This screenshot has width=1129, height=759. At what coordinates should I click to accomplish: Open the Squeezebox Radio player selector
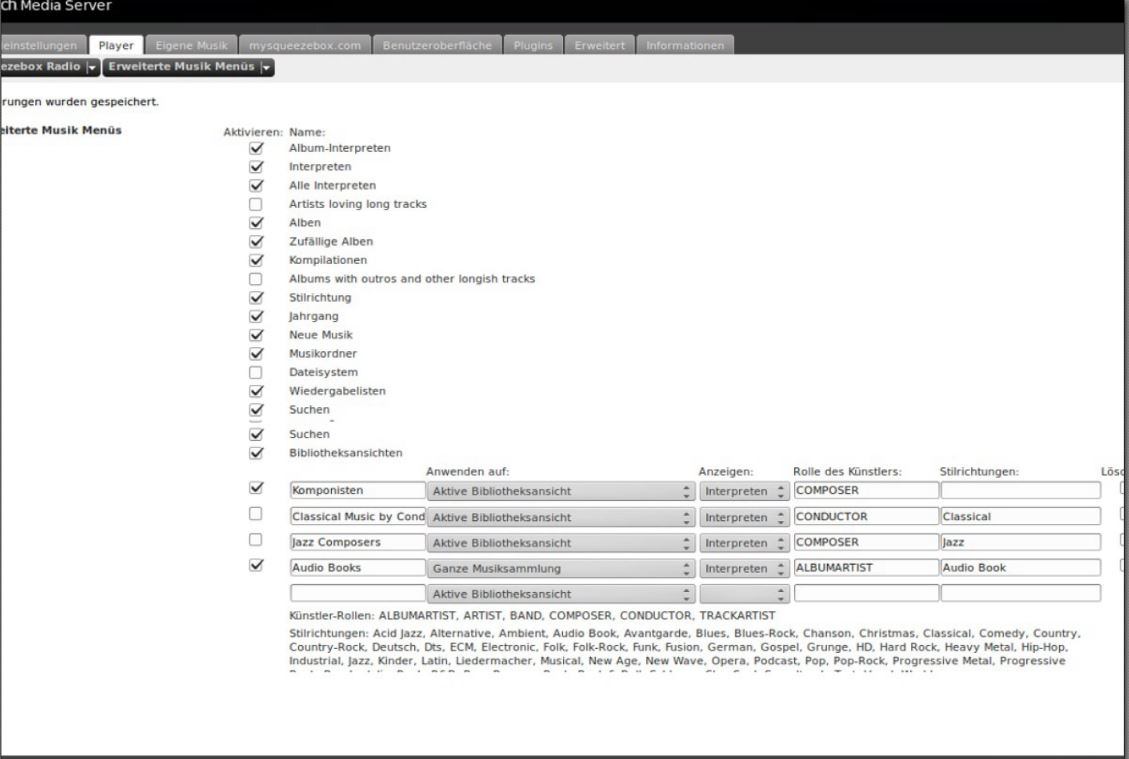point(48,67)
